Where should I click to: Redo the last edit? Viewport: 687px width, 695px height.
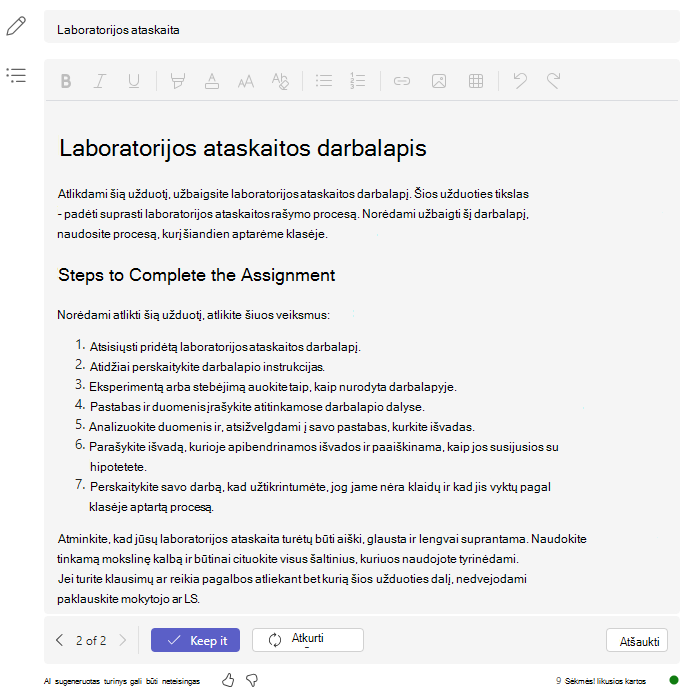click(x=553, y=81)
